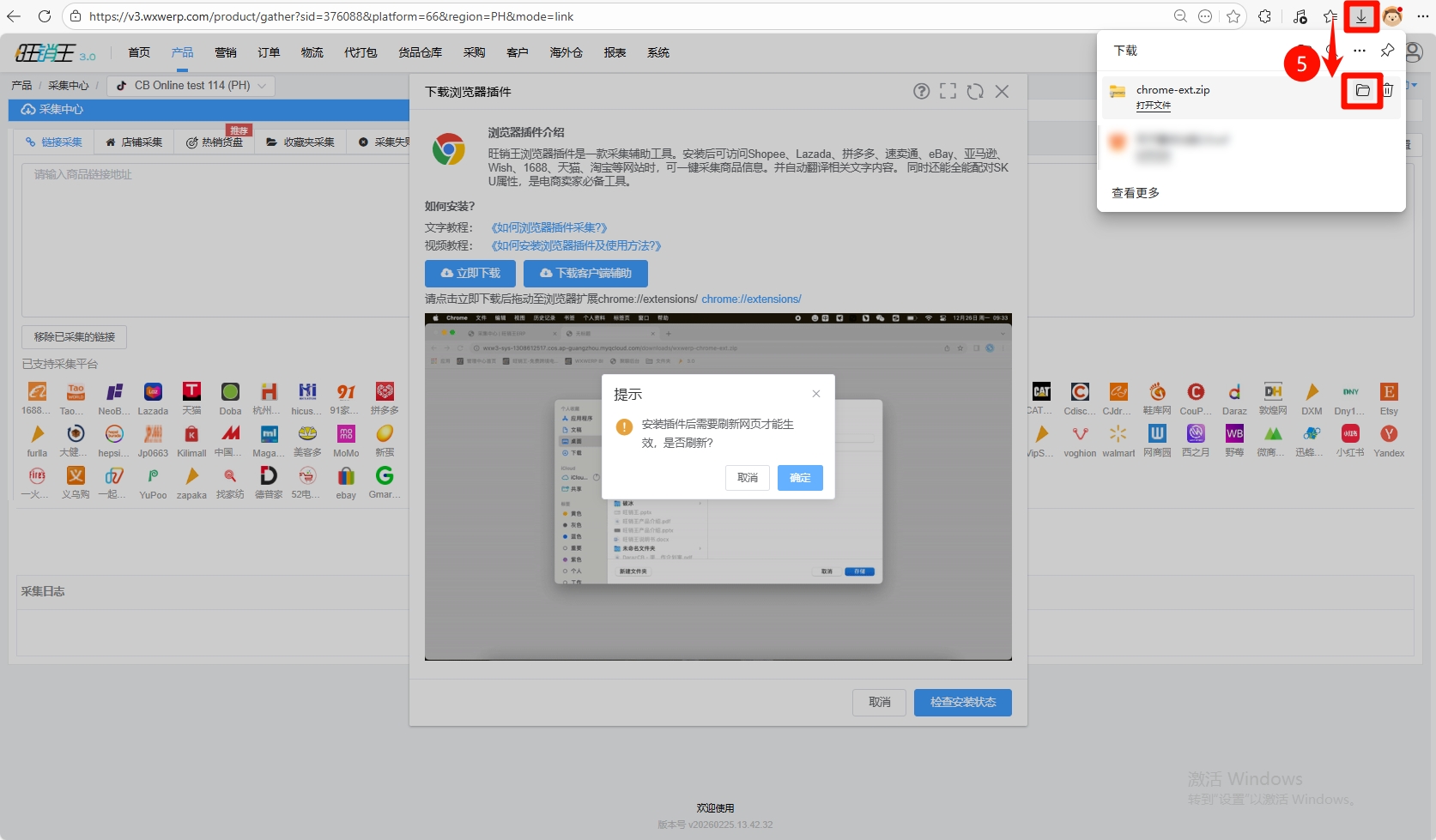Open the 产品 menu in the top navigation
Image resolution: width=1436 pixels, height=840 pixels.
point(182,52)
